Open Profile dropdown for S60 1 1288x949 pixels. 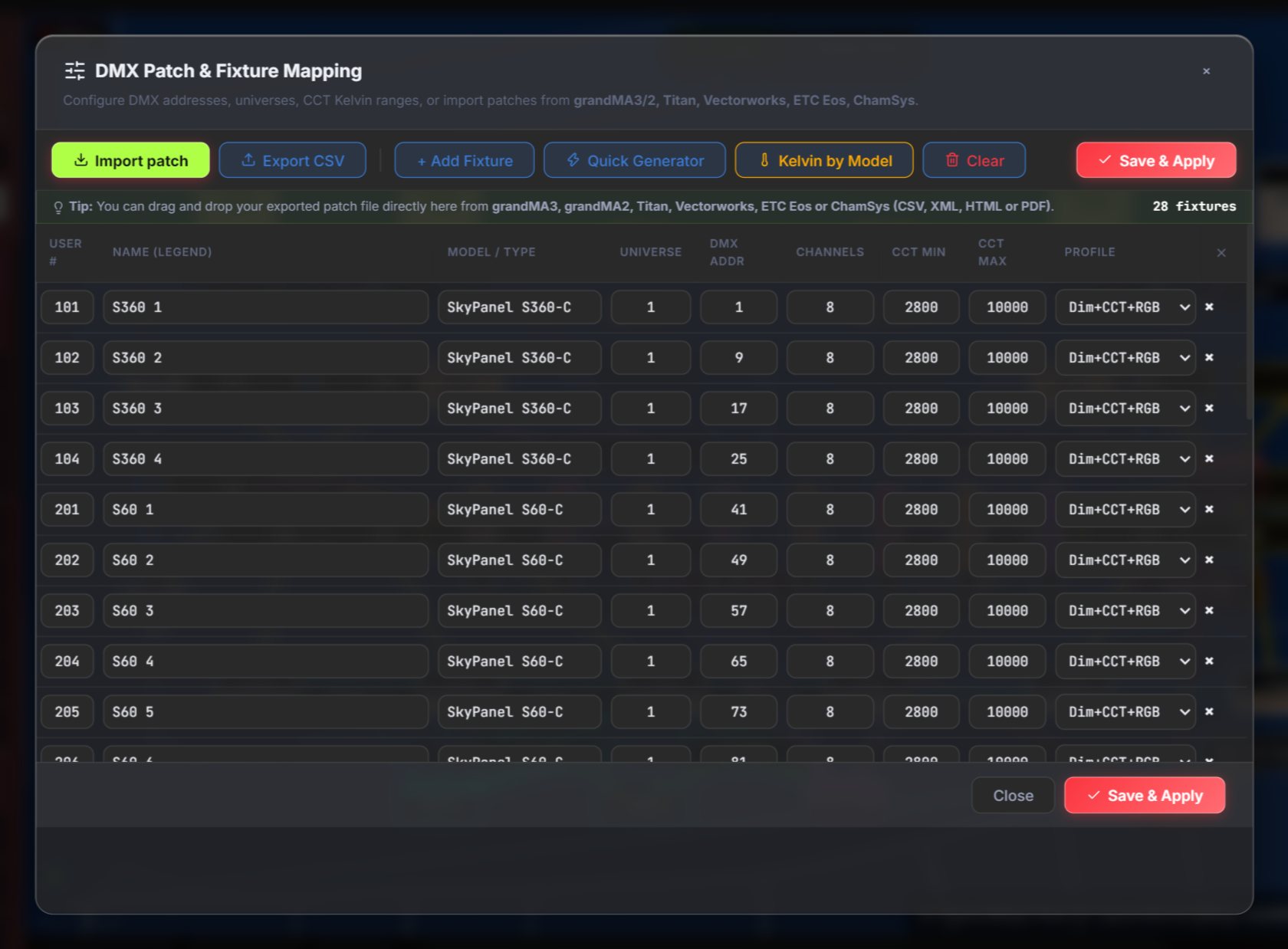coord(1125,510)
